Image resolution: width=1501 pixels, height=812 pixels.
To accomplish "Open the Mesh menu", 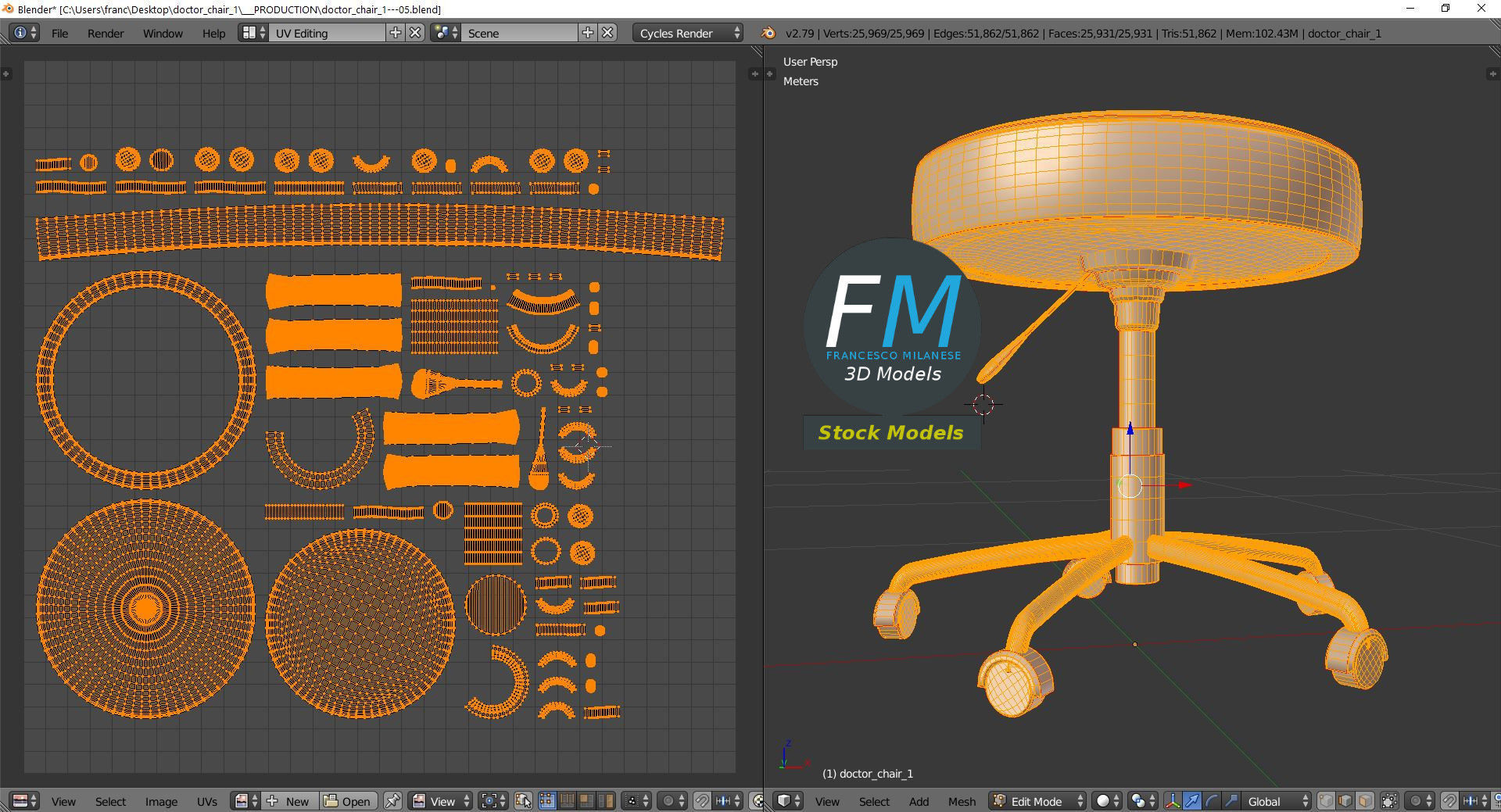I will (x=962, y=801).
